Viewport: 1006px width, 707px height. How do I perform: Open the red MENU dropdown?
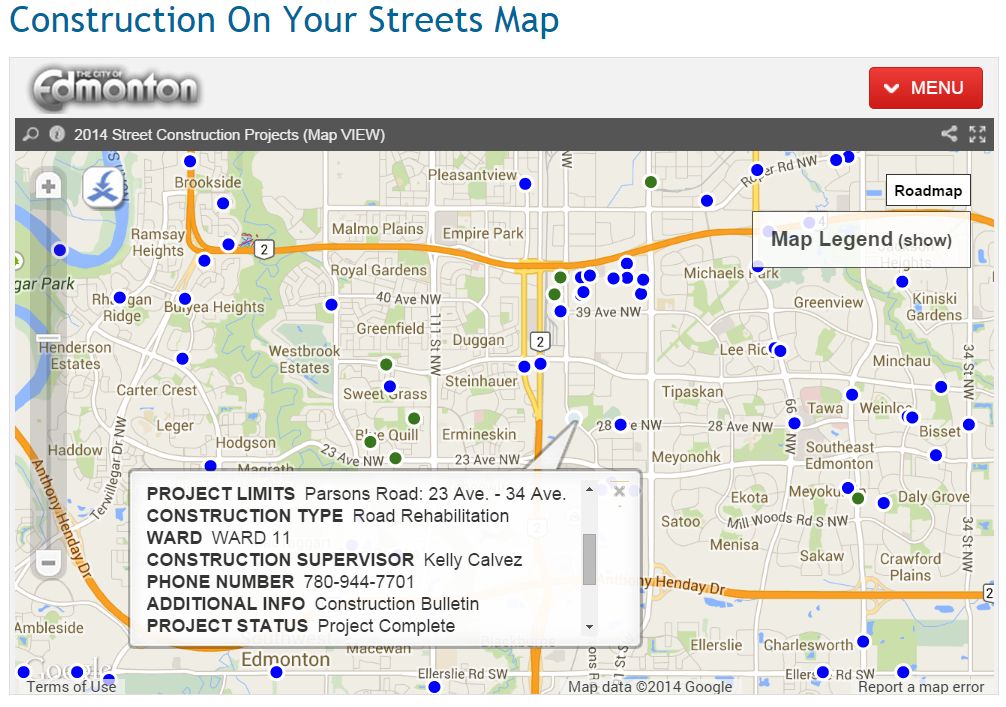pyautogui.click(x=925, y=88)
